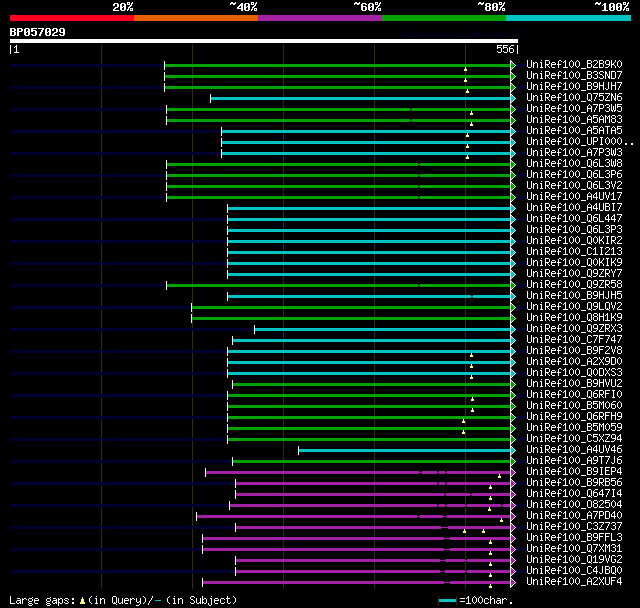Click the white query sequence bar

pyautogui.click(x=264, y=41)
